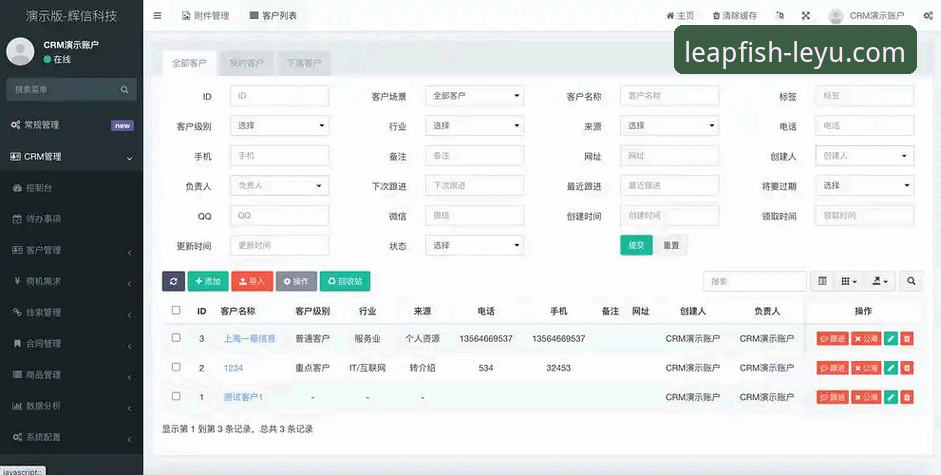Viewport: 941px width, 475px height.
Task: Collapse the CRM管理 sidebar section
Action: [71, 157]
